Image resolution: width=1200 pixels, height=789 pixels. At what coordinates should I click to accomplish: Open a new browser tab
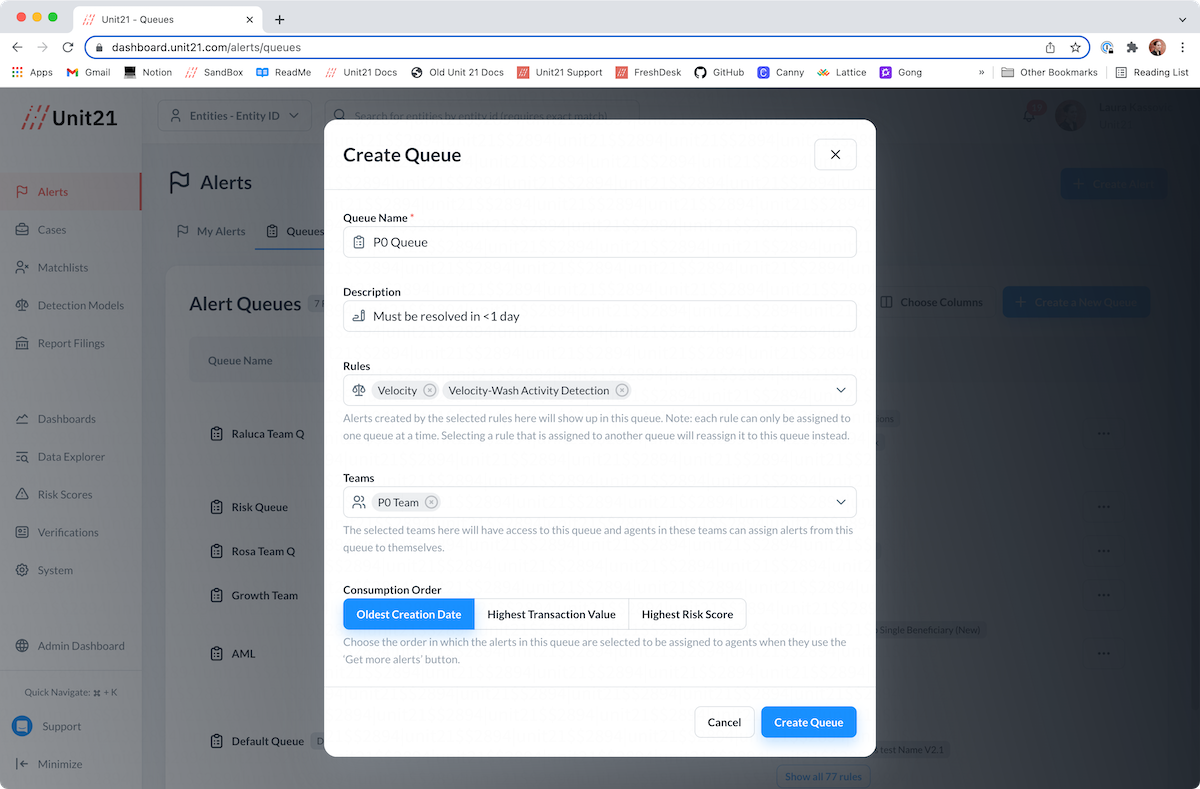click(280, 19)
